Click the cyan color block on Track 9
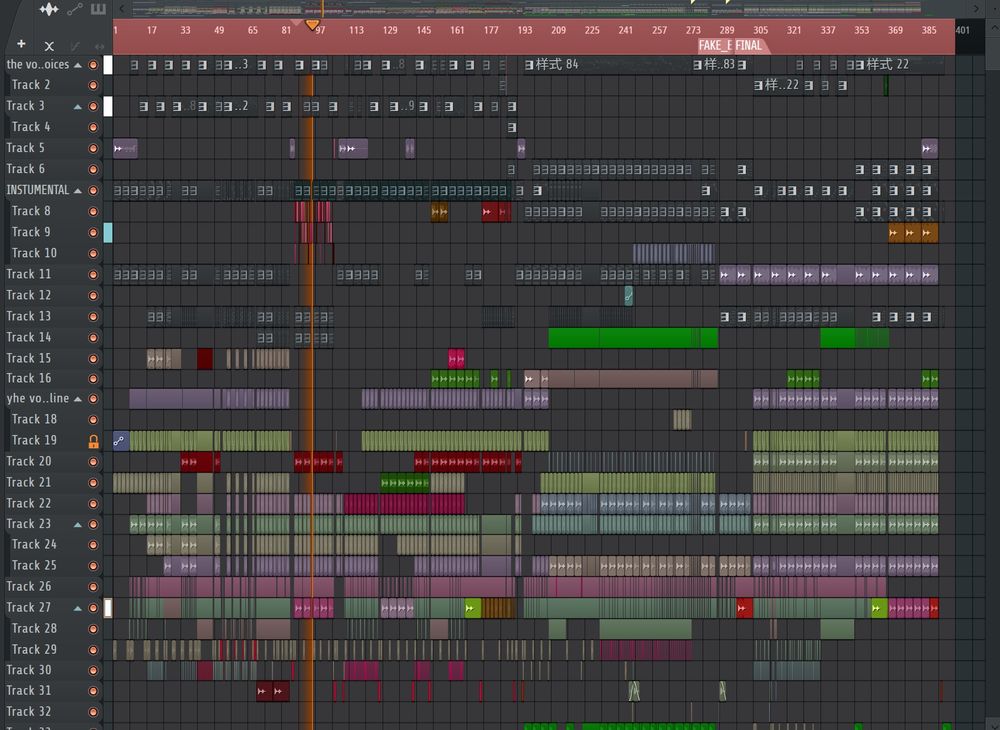The height and width of the screenshot is (730, 1000). coord(108,233)
